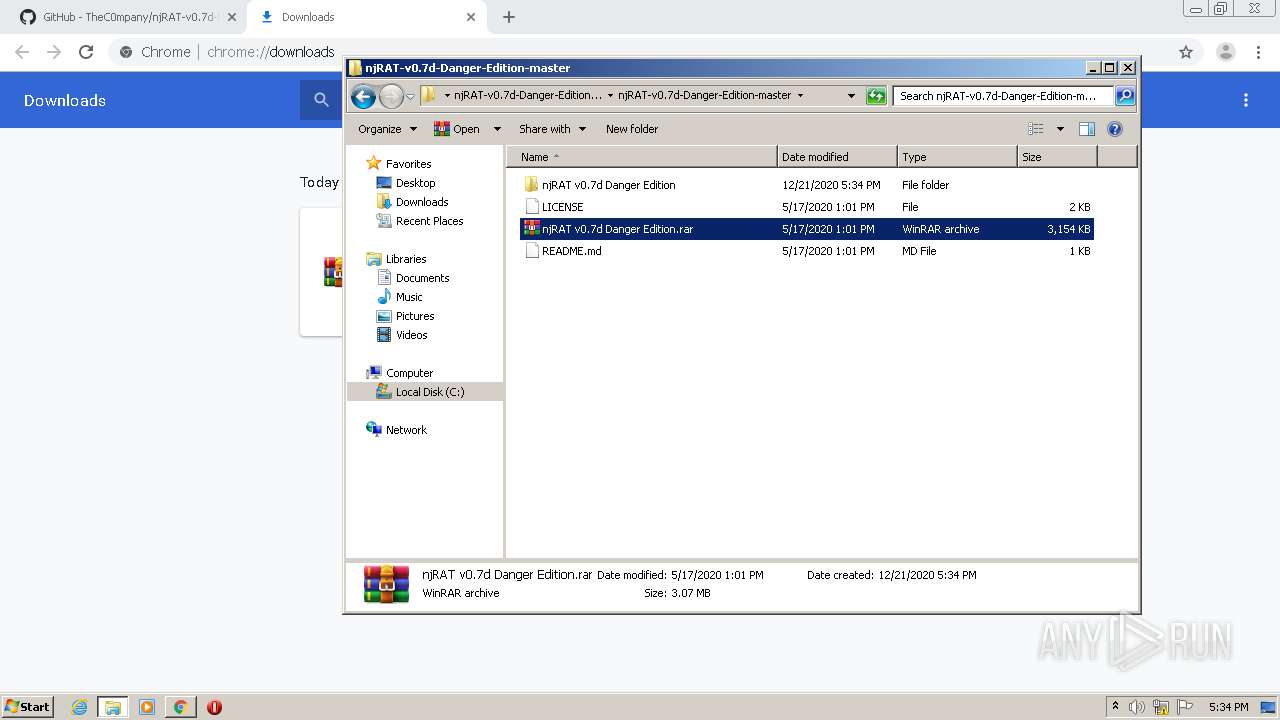The width and height of the screenshot is (1280, 720).
Task: Open the Videos library
Action: [402, 335]
